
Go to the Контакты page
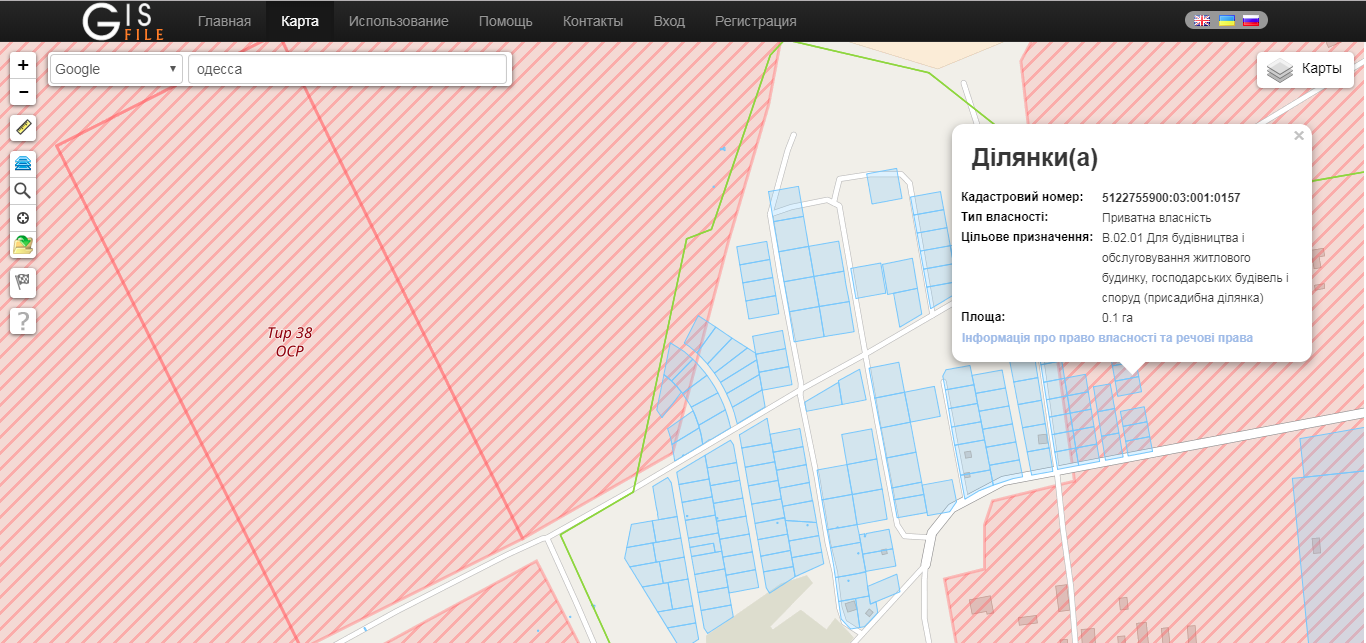tap(592, 21)
